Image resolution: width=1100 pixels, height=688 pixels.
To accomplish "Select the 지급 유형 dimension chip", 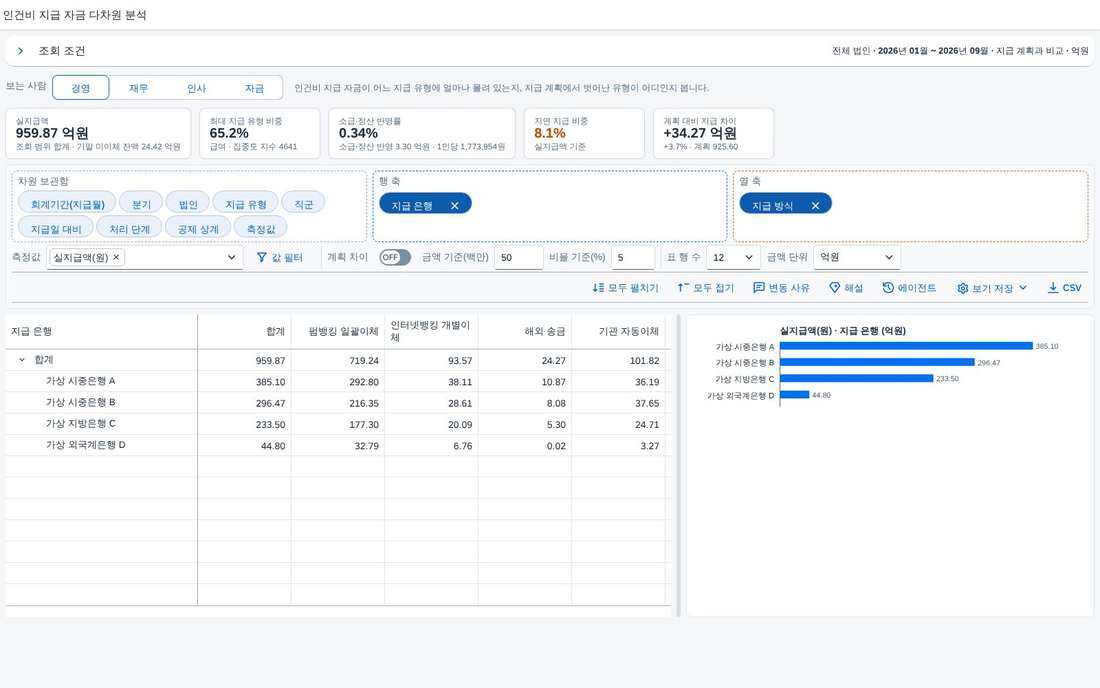I will coord(246,204).
